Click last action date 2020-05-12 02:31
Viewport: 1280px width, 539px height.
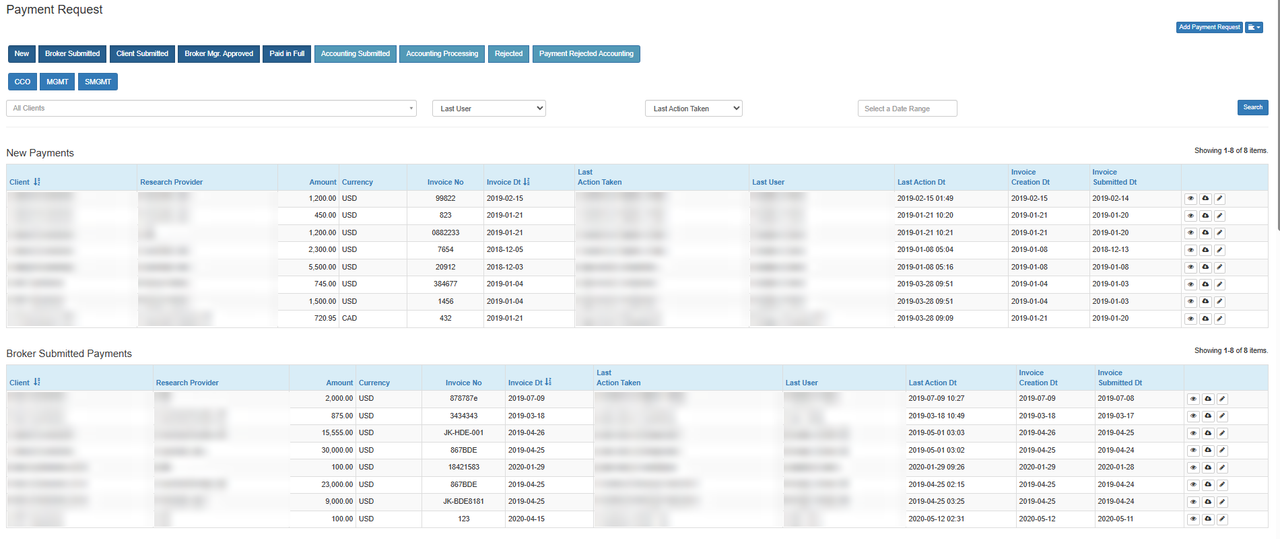(x=938, y=519)
